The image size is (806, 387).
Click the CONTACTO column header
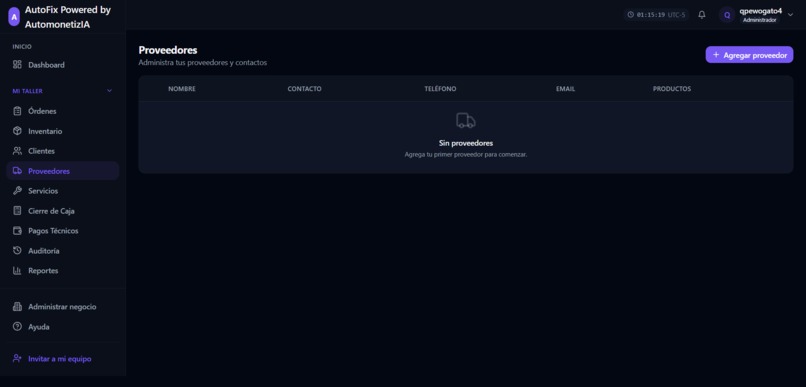[304, 89]
